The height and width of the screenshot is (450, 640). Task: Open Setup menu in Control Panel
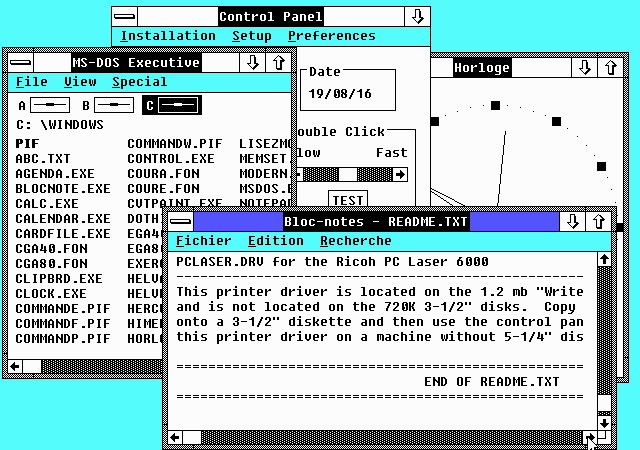click(252, 36)
